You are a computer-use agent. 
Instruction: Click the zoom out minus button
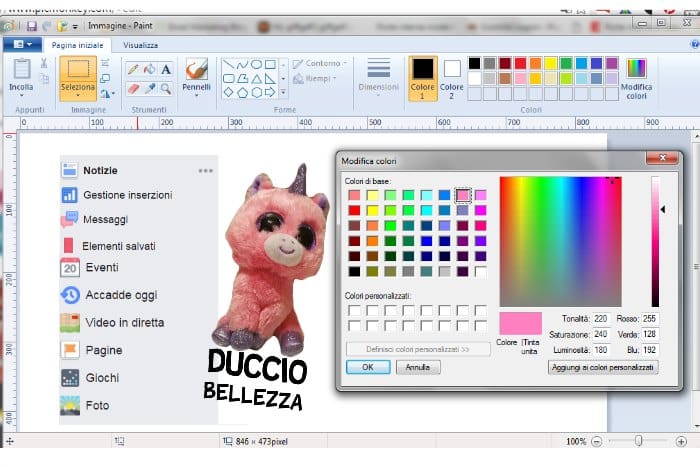596,442
